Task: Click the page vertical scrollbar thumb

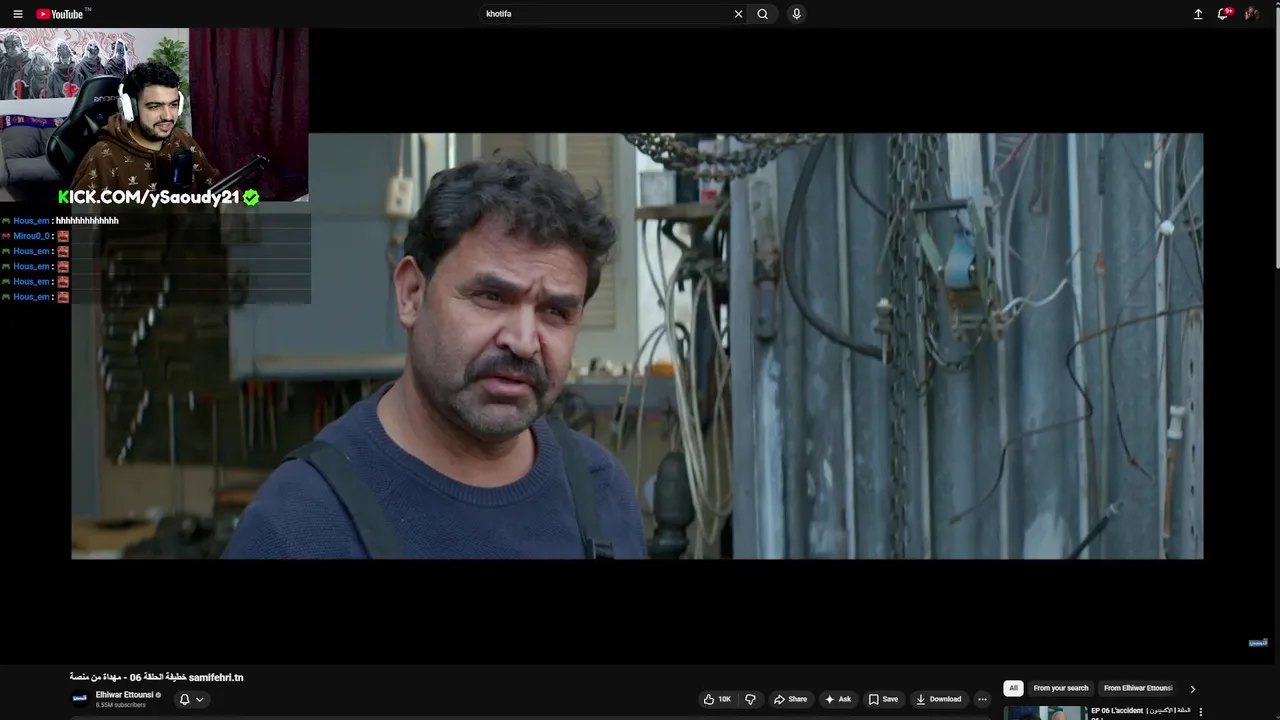Action: pos(1276,148)
